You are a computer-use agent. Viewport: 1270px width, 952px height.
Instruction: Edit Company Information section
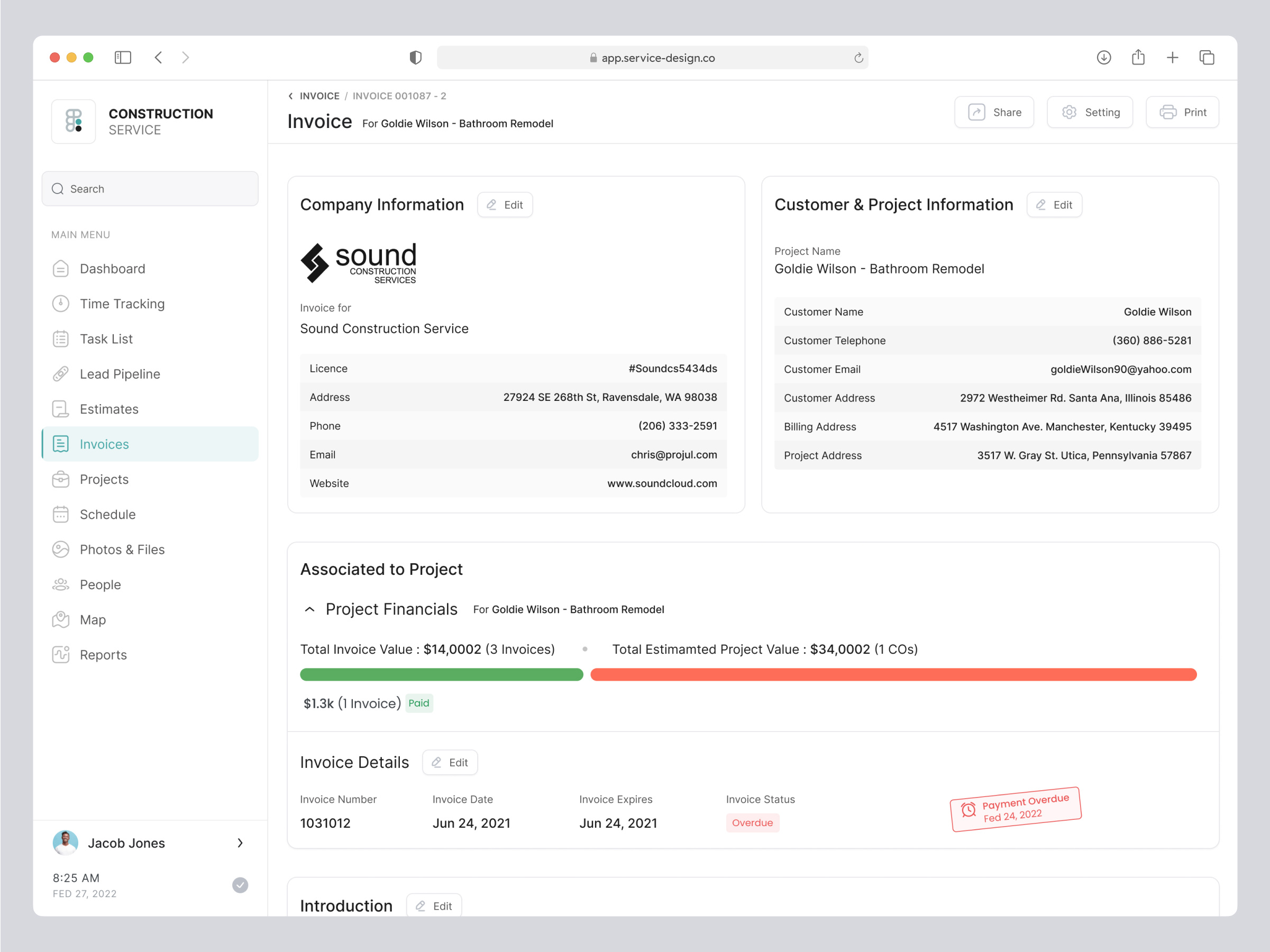pyautogui.click(x=505, y=204)
